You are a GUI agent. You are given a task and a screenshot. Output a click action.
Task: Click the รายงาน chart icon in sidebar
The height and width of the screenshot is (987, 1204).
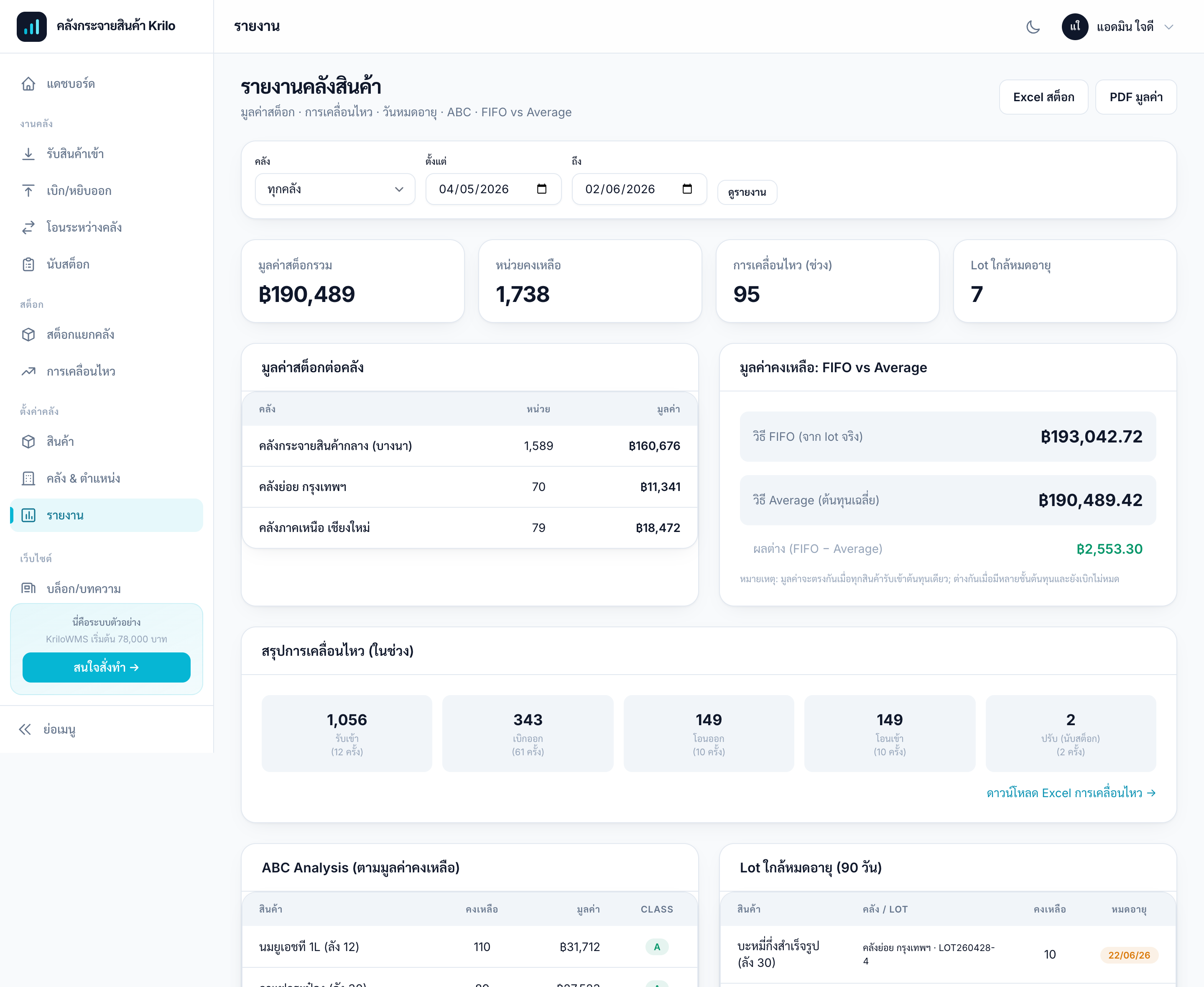[x=28, y=515]
